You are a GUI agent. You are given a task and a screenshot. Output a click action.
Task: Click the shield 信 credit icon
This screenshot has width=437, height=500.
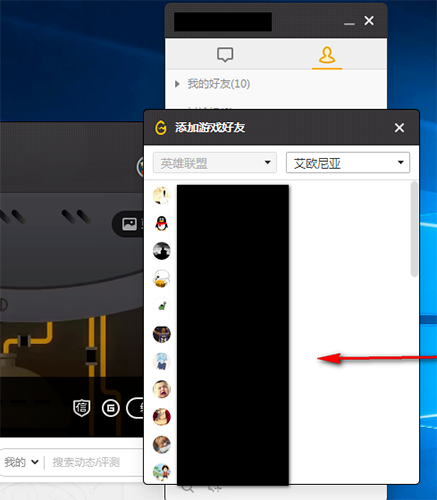[x=82, y=407]
